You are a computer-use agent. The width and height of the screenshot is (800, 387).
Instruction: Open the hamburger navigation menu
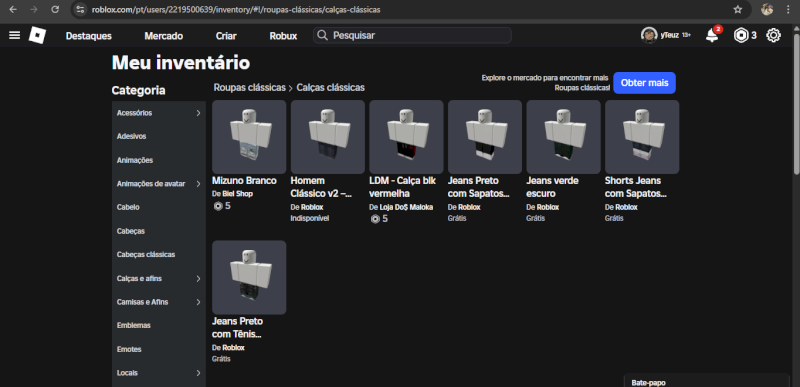pos(15,35)
